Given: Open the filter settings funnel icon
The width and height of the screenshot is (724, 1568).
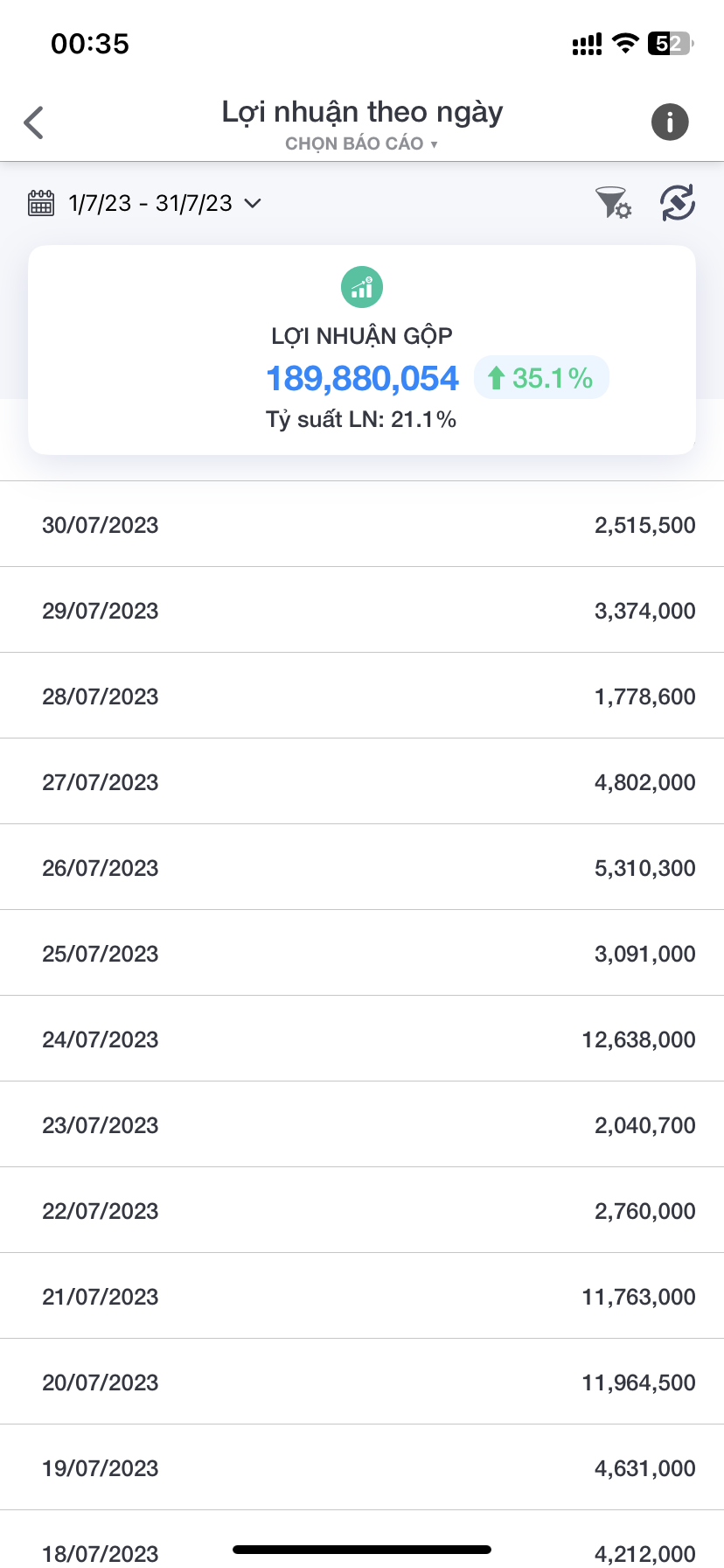Looking at the screenshot, I should 613,203.
